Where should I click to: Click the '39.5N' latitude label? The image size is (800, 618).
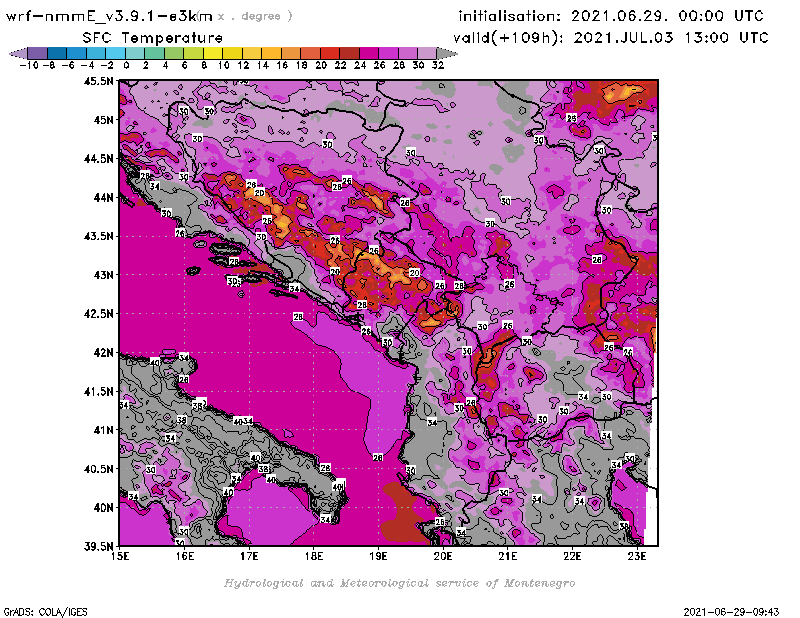coord(98,546)
